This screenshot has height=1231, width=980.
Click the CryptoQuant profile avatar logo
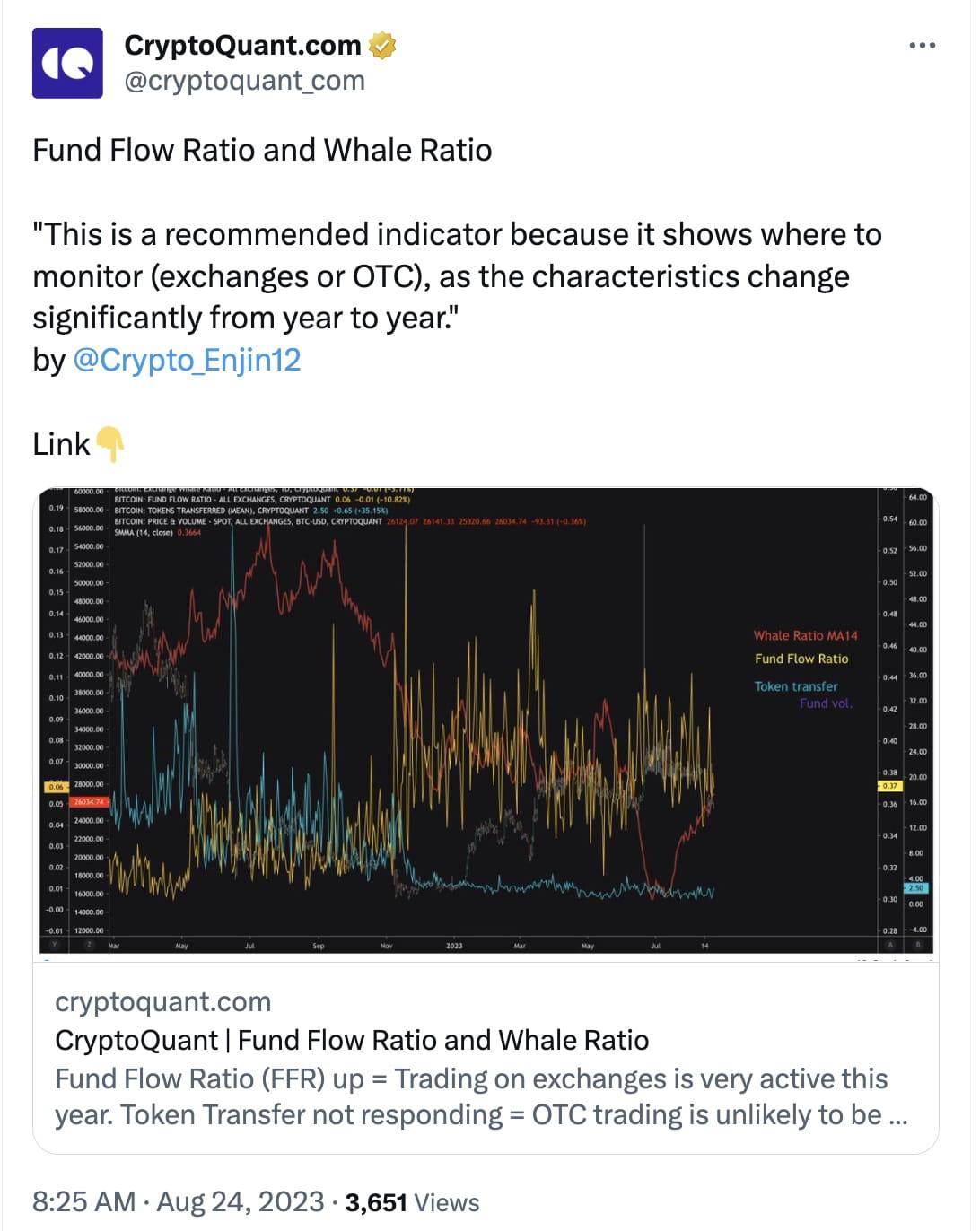click(x=66, y=63)
